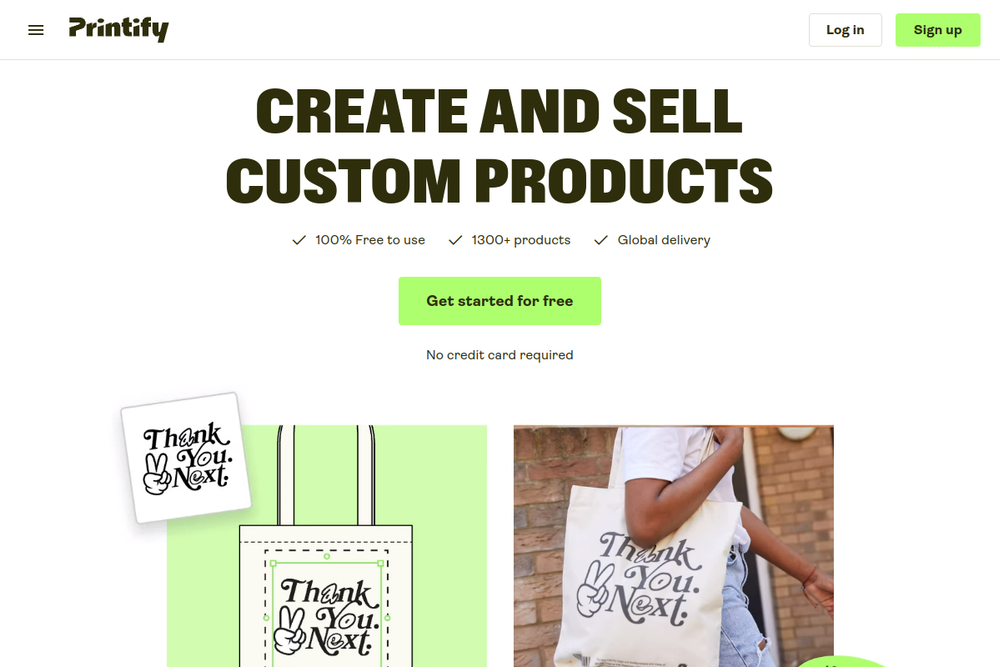Click the top rotation handle of the design box

(327, 557)
